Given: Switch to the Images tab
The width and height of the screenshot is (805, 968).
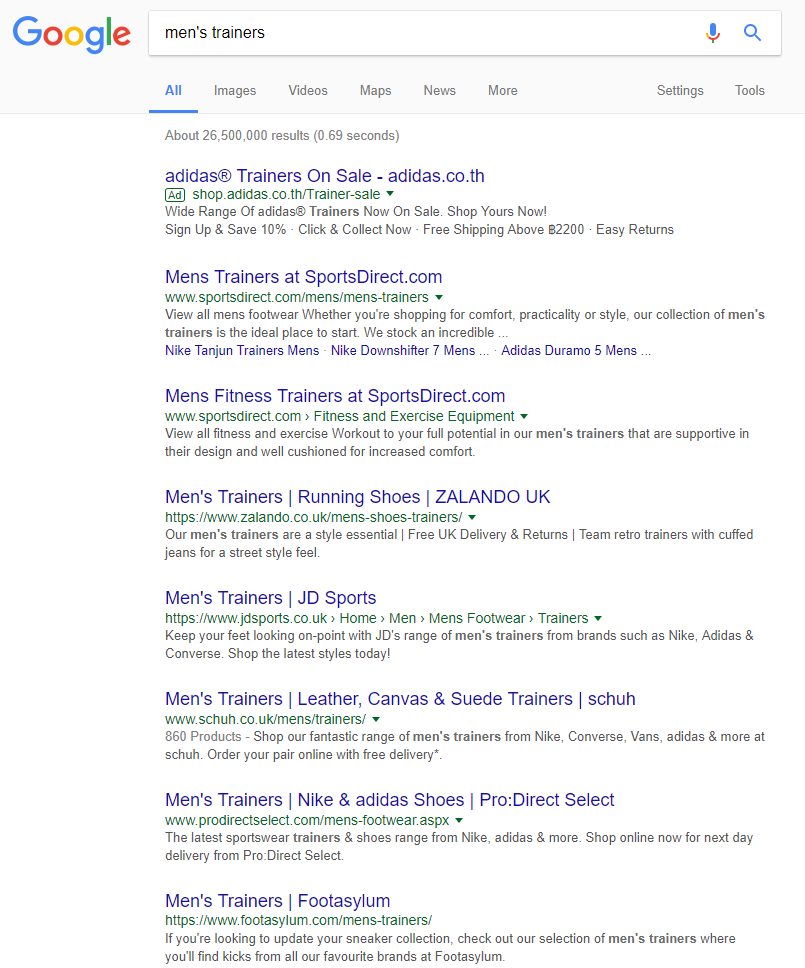Looking at the screenshot, I should tap(235, 90).
